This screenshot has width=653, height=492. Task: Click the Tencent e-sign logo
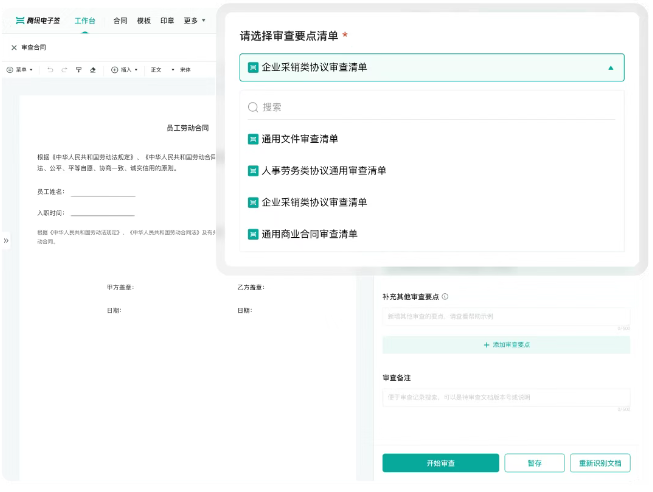[x=37, y=20]
